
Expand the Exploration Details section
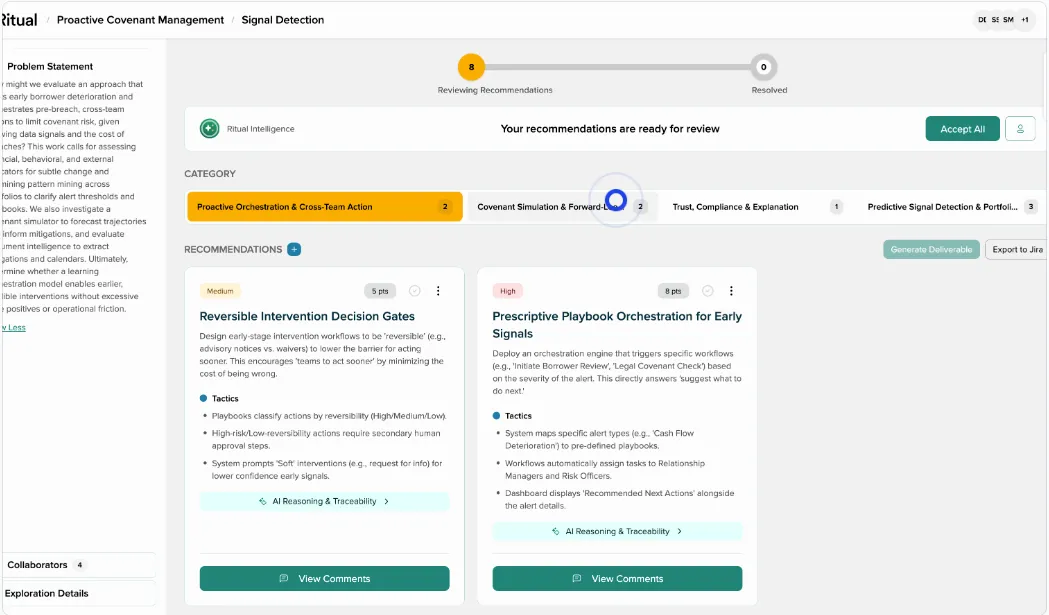point(46,593)
